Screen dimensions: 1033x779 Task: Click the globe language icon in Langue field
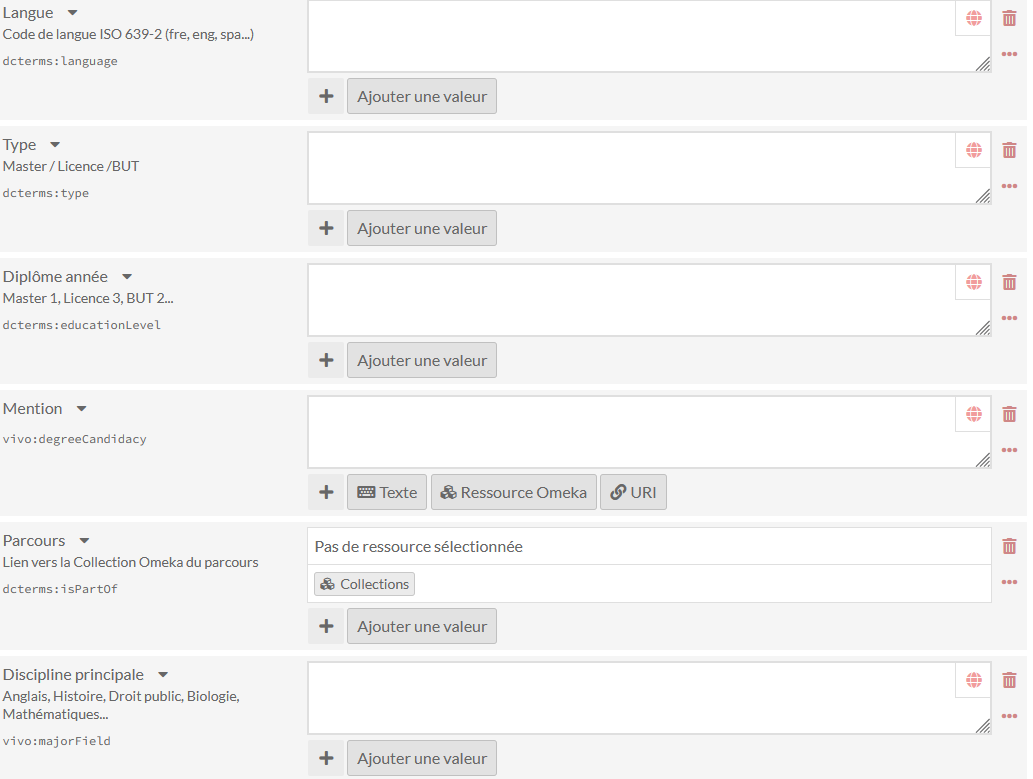tap(974, 18)
